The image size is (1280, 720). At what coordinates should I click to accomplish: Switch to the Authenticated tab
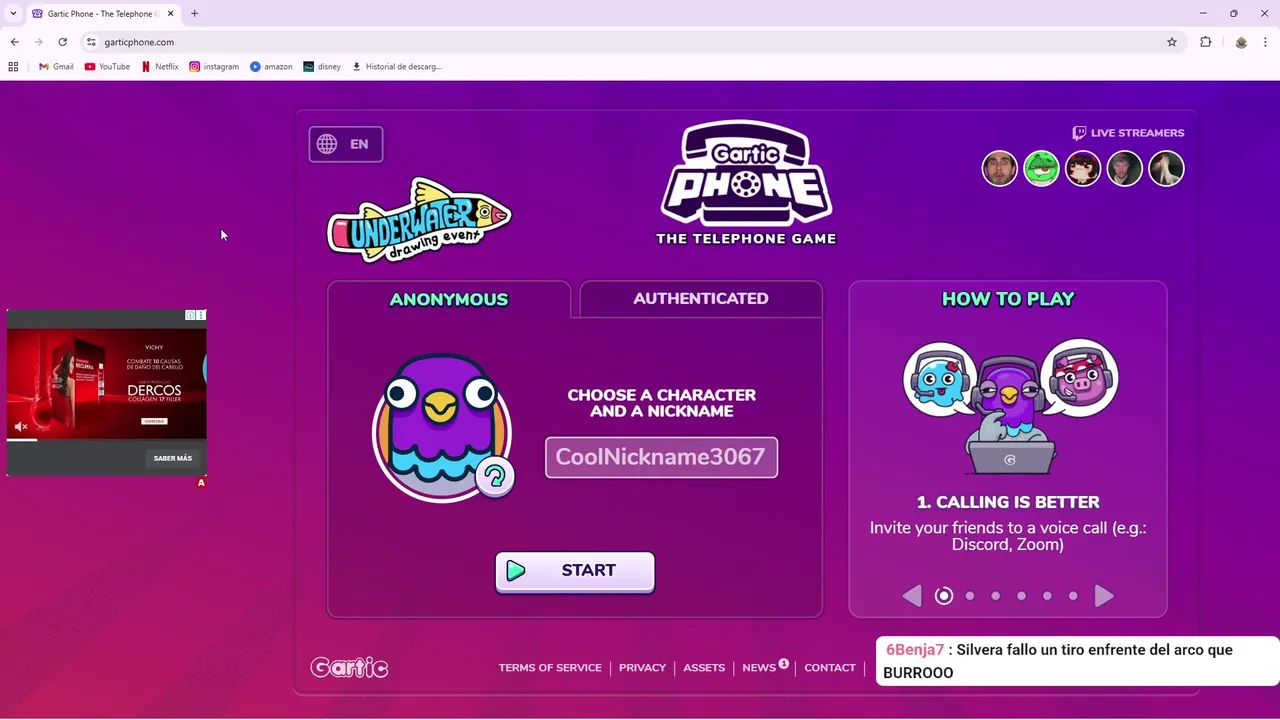(701, 298)
